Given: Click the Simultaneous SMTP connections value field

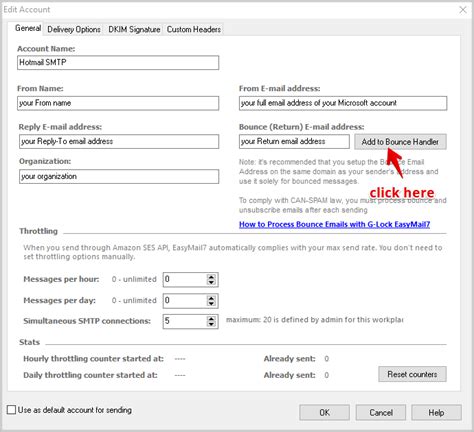Looking at the screenshot, I should [184, 321].
